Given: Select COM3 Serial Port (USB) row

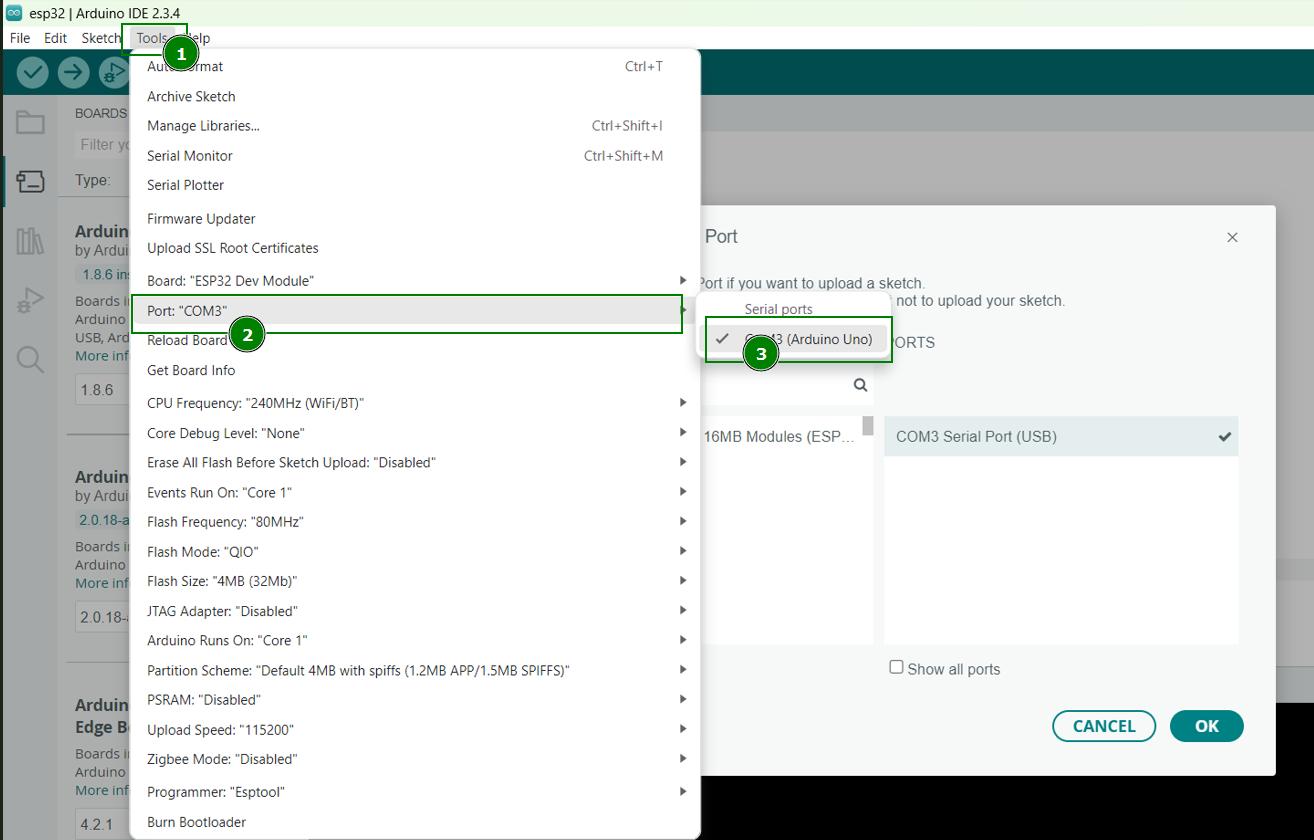Looking at the screenshot, I should 1061,436.
